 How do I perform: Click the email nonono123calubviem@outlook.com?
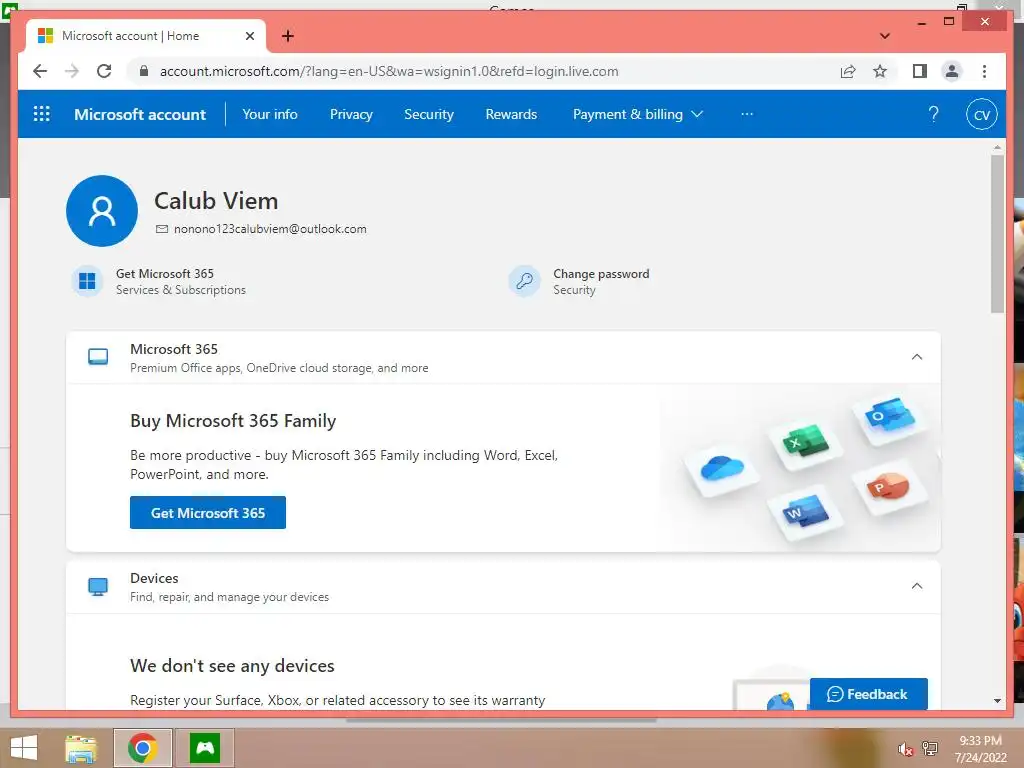270,229
